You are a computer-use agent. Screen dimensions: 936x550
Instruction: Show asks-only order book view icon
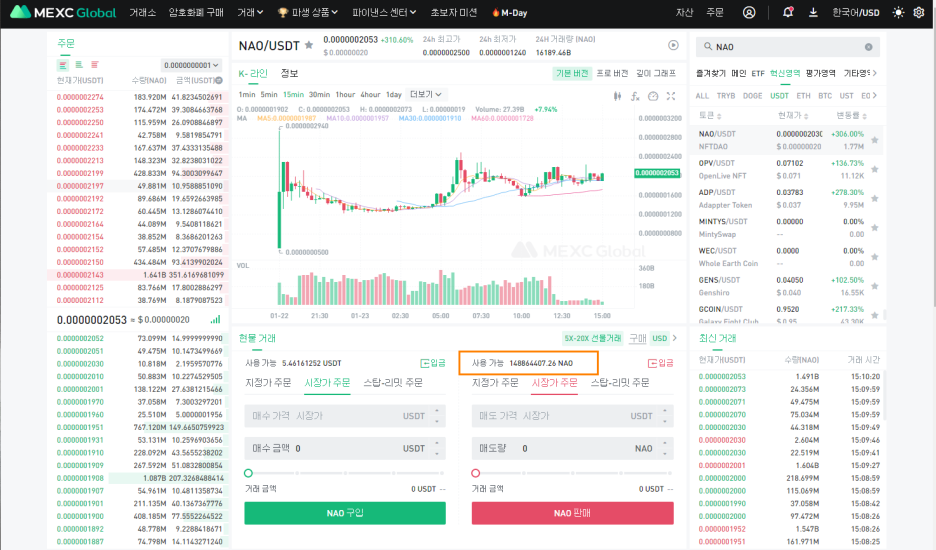click(94, 64)
